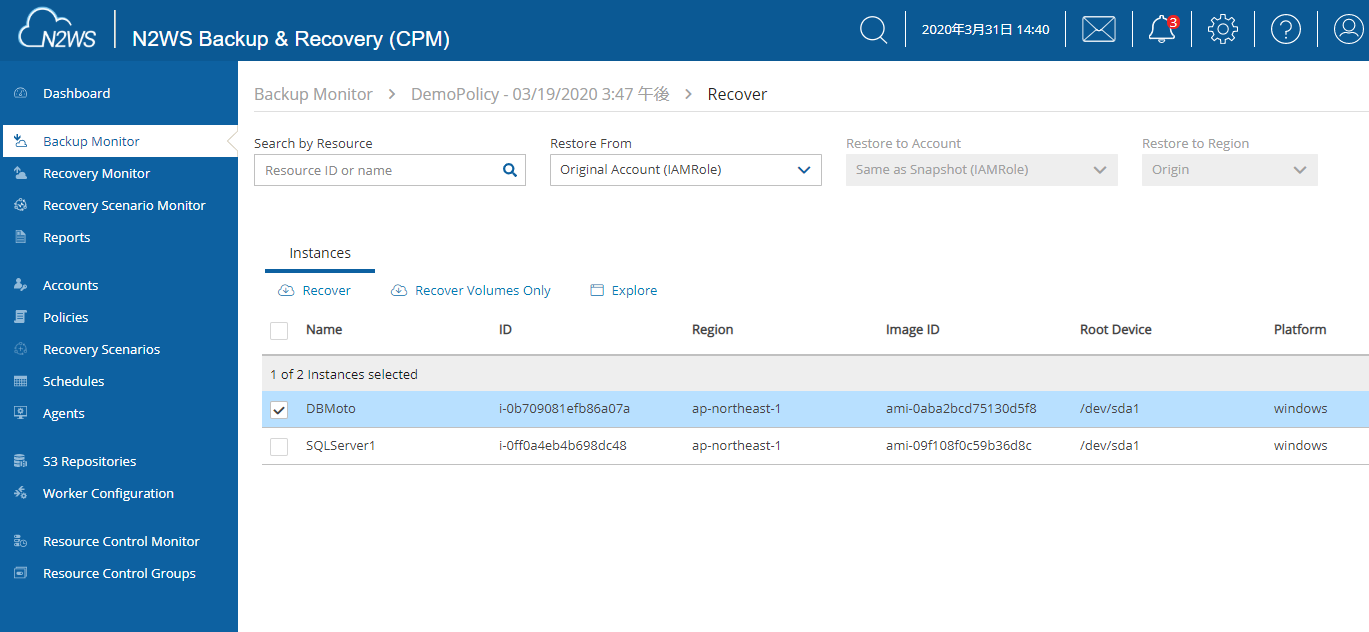Open the Restore From dropdown
1369x632 pixels.
pos(686,170)
